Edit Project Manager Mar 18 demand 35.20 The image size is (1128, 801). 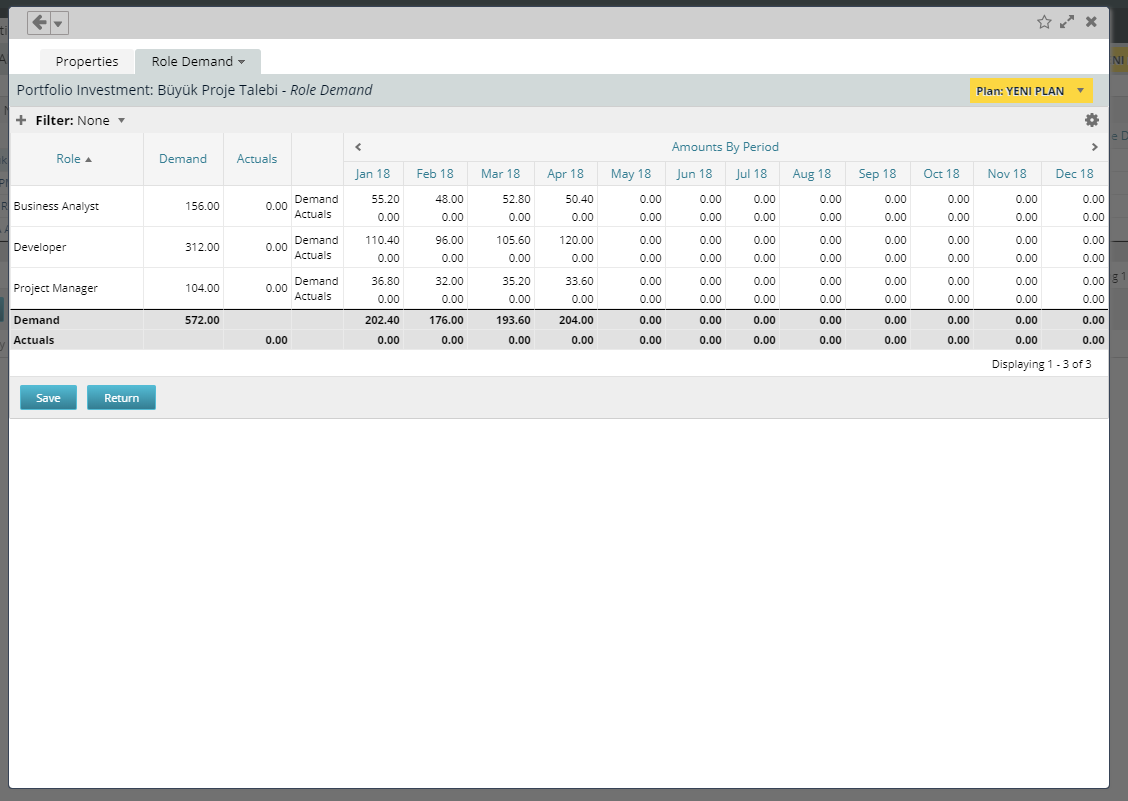516,281
